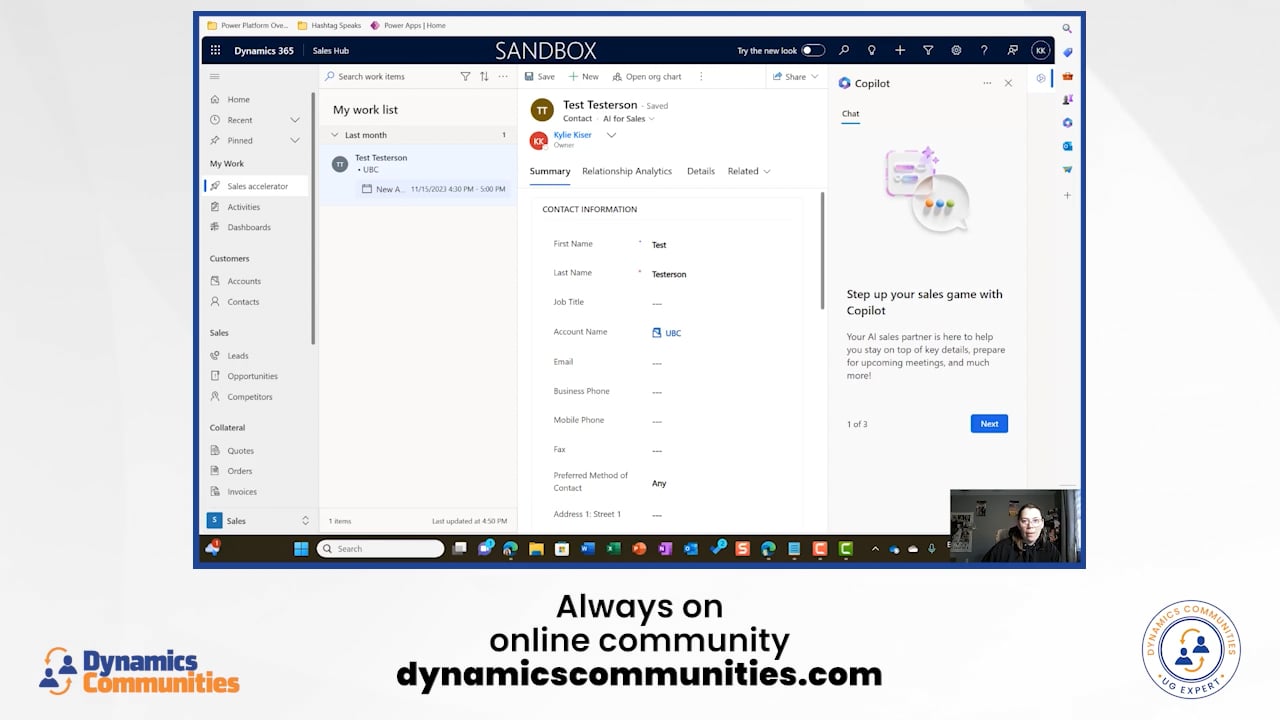Image resolution: width=1280 pixels, height=720 pixels.
Task: Open the Share dropdown arrow
Action: pyautogui.click(x=815, y=76)
